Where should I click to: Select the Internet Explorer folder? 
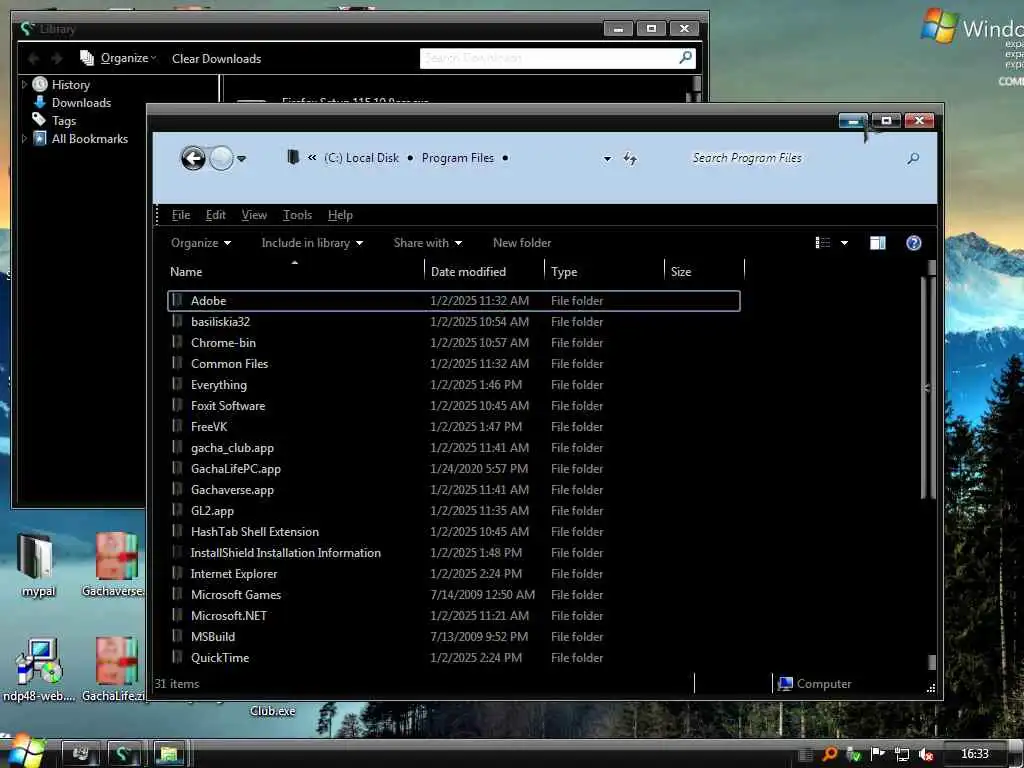[454, 574]
